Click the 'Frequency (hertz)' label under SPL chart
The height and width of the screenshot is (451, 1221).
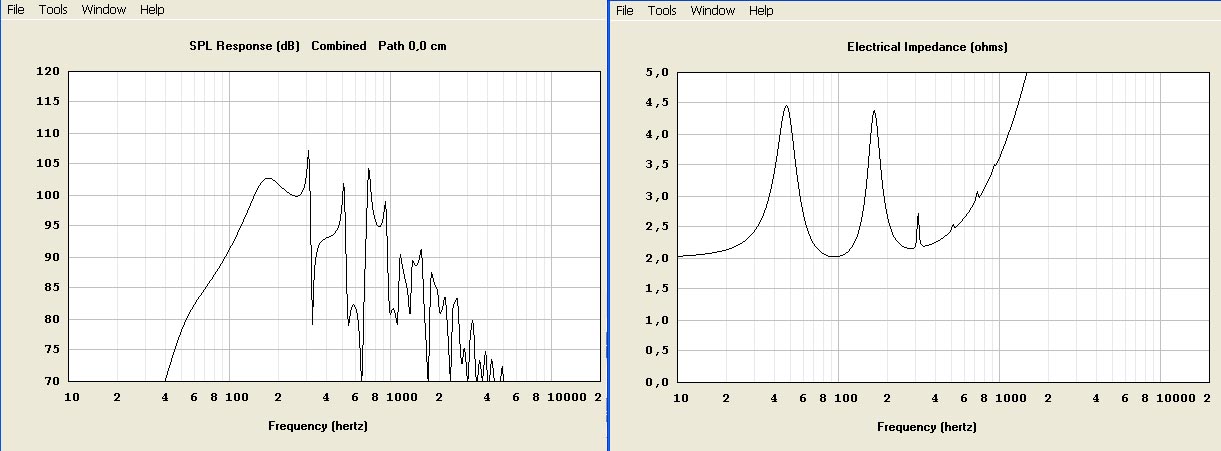coord(318,426)
